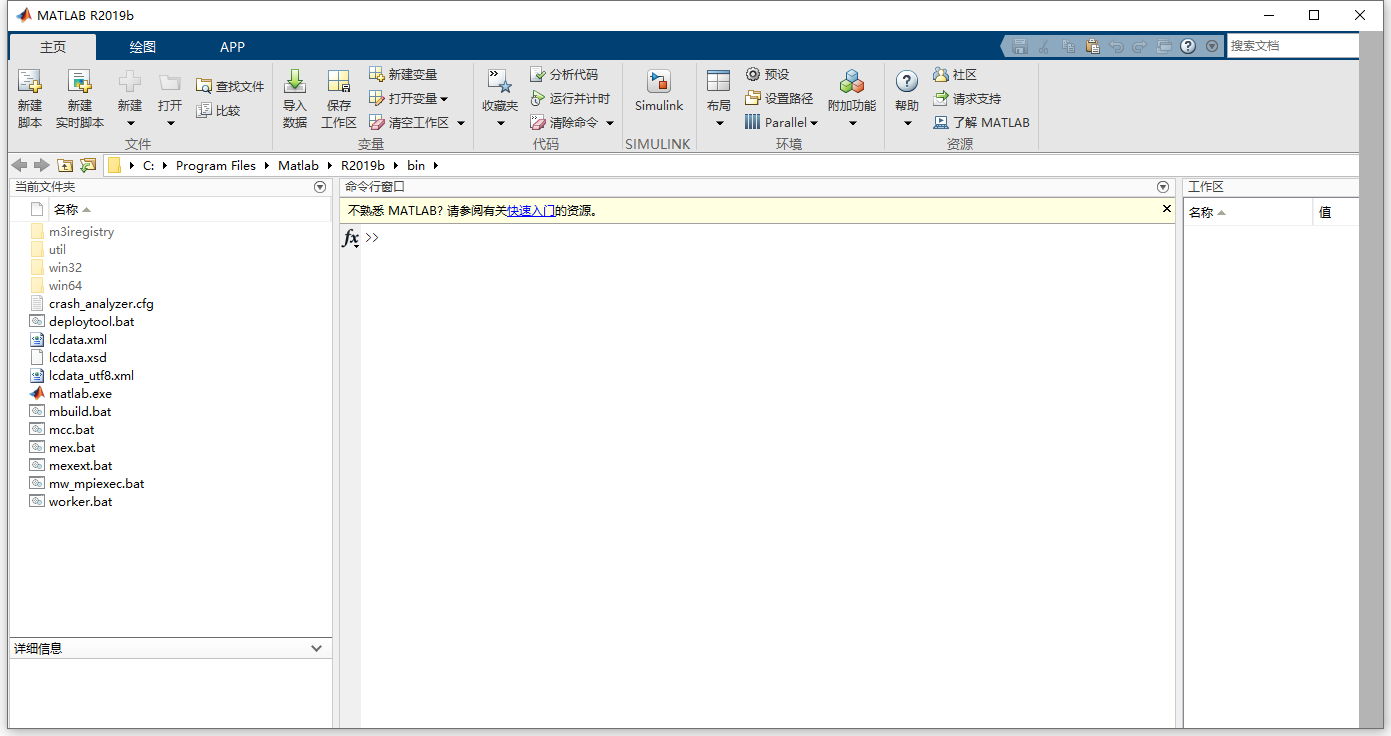Click the browse for folder icon
The height and width of the screenshot is (736, 1391).
point(88,166)
